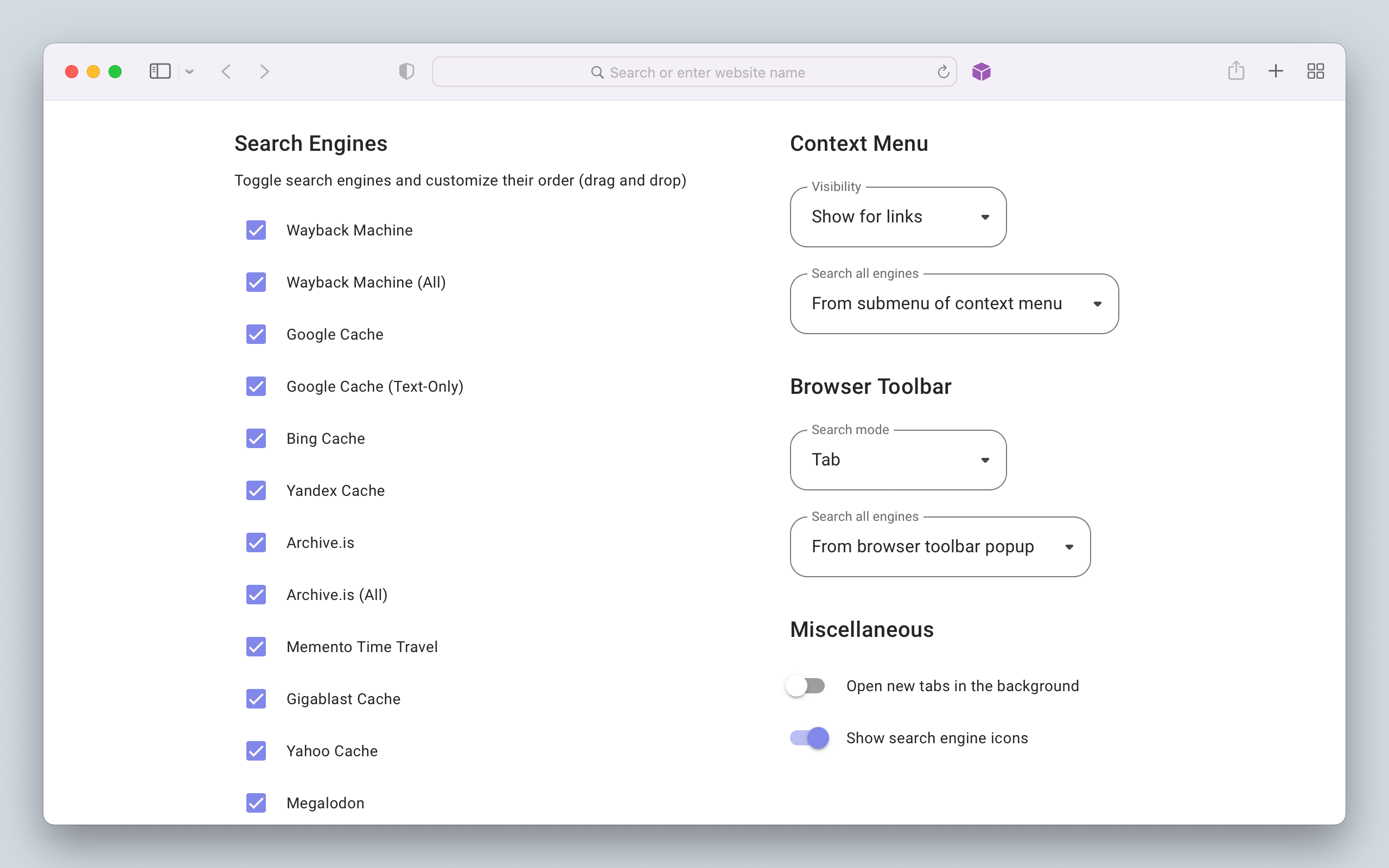The image size is (1389, 868).
Task: Expand sidebar options chevron dropdown
Action: (x=189, y=72)
